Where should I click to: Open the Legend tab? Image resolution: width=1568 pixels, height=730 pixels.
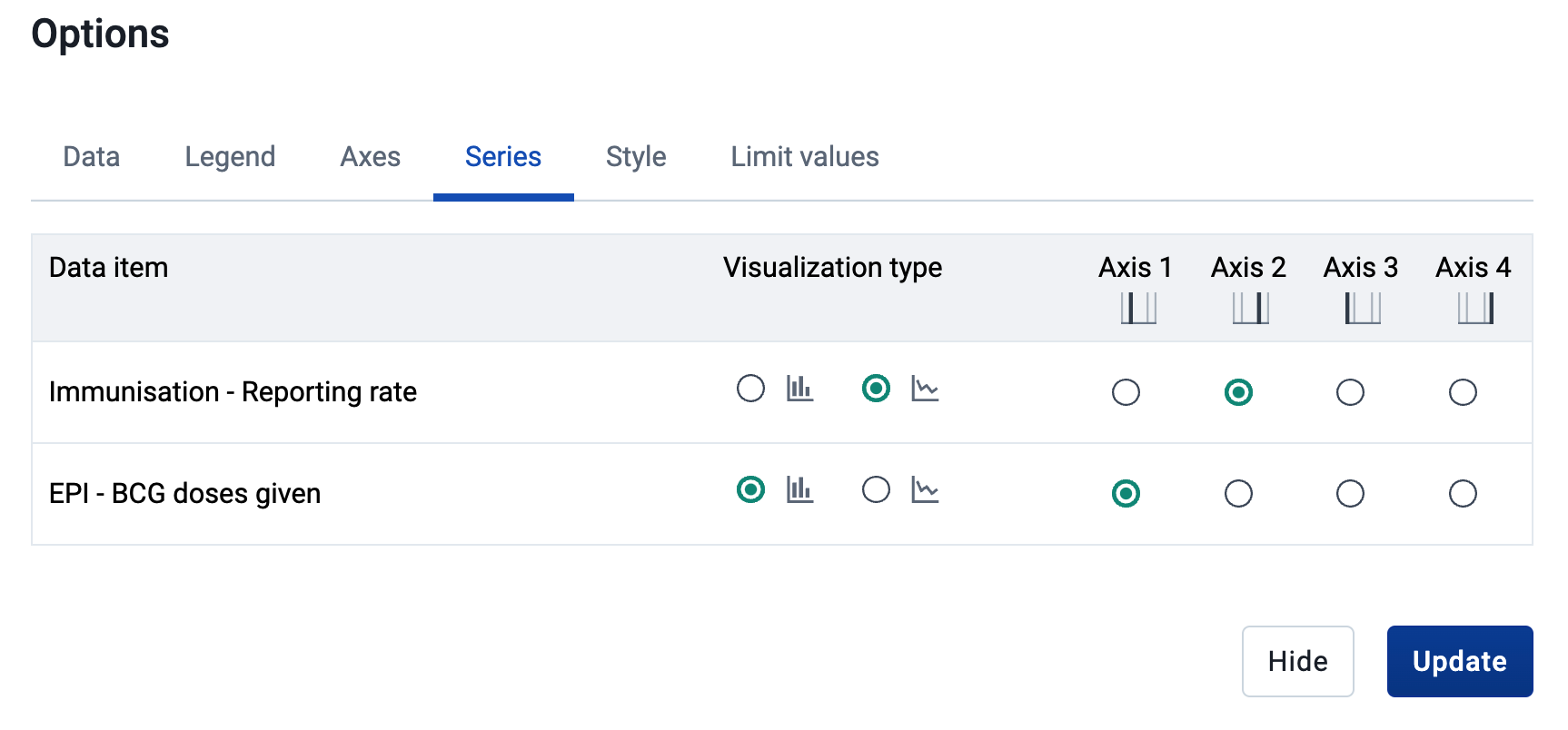tap(230, 157)
